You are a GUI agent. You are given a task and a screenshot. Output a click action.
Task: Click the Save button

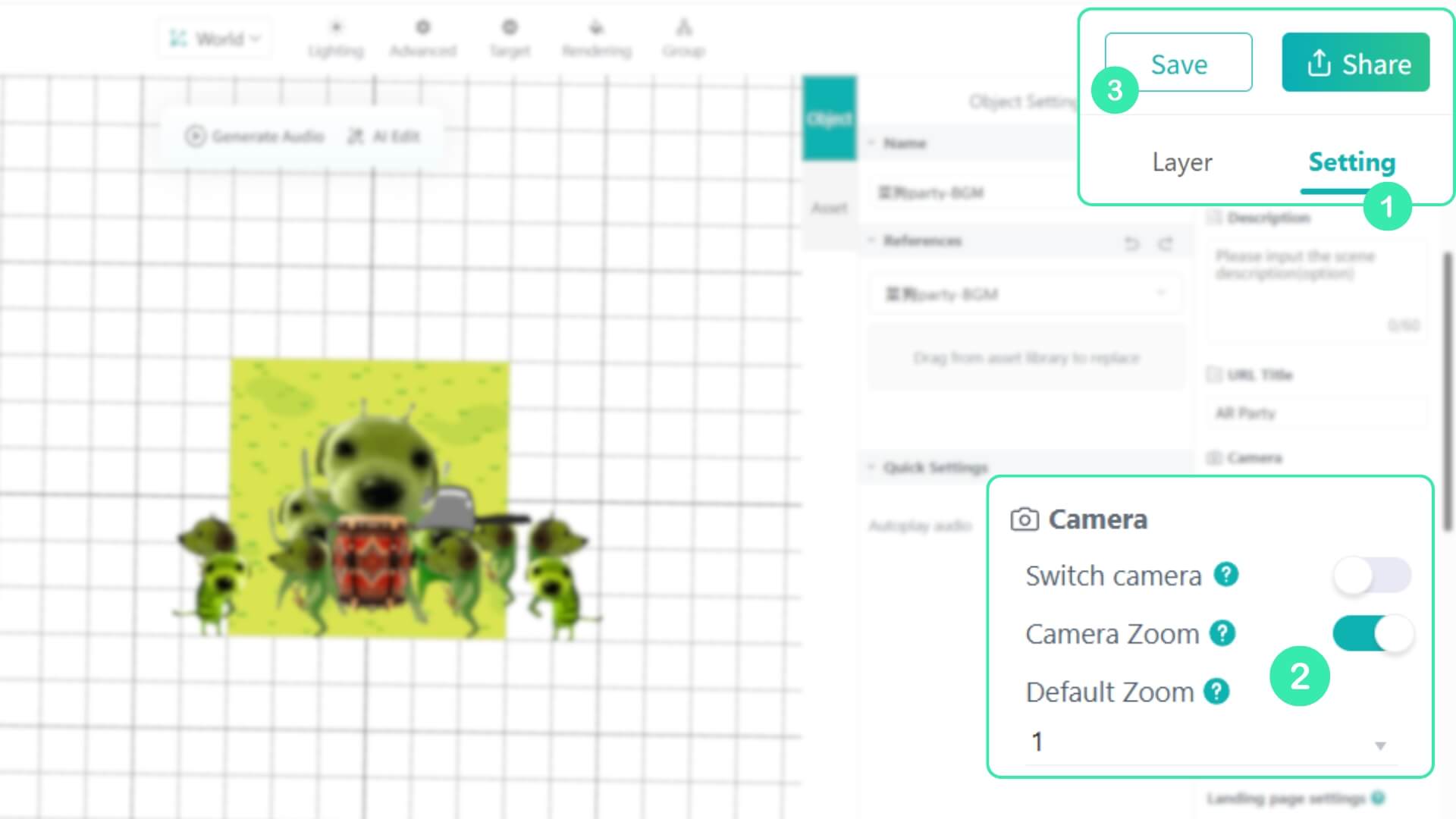click(x=1178, y=62)
